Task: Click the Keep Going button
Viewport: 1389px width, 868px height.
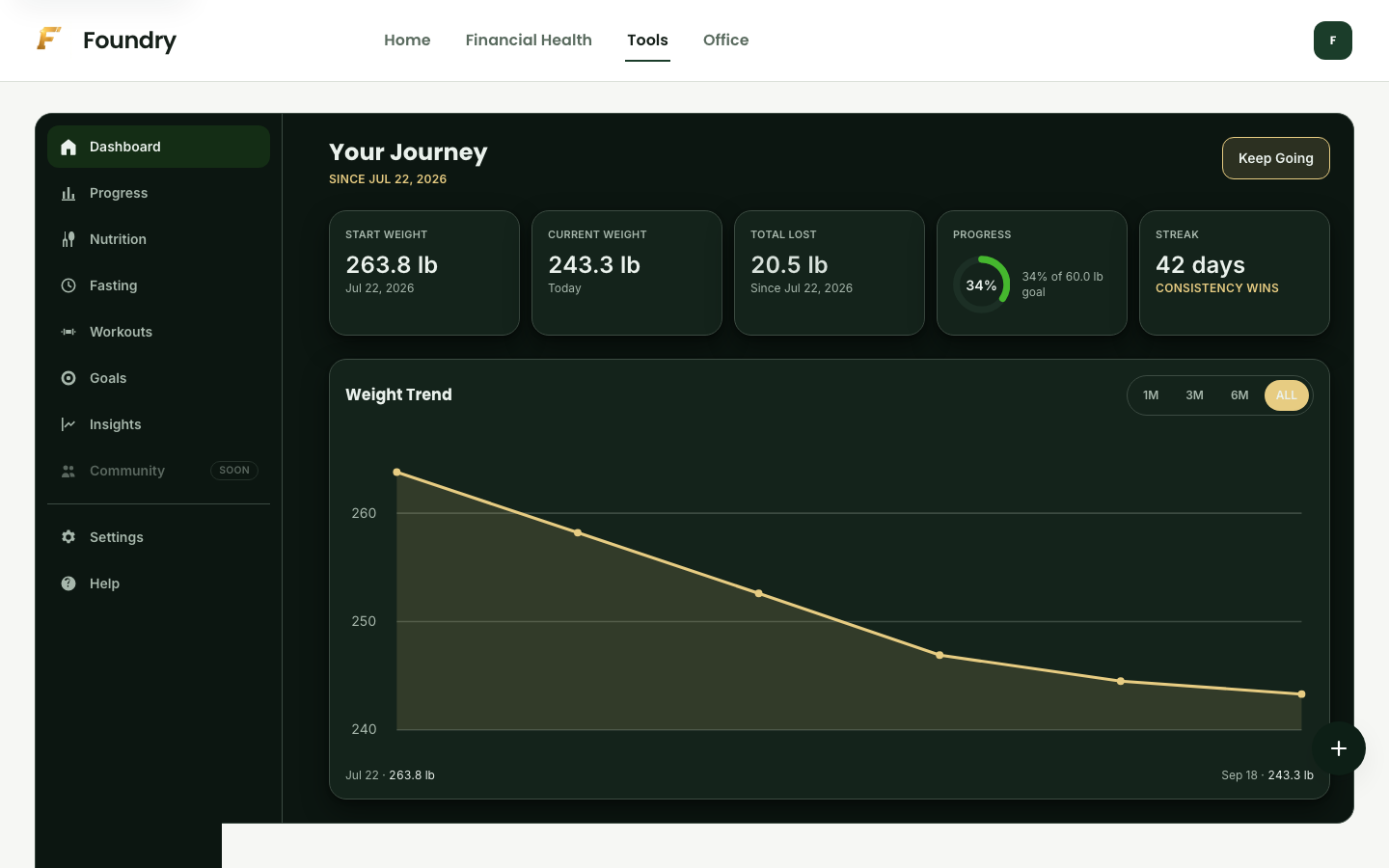Action: [x=1275, y=158]
